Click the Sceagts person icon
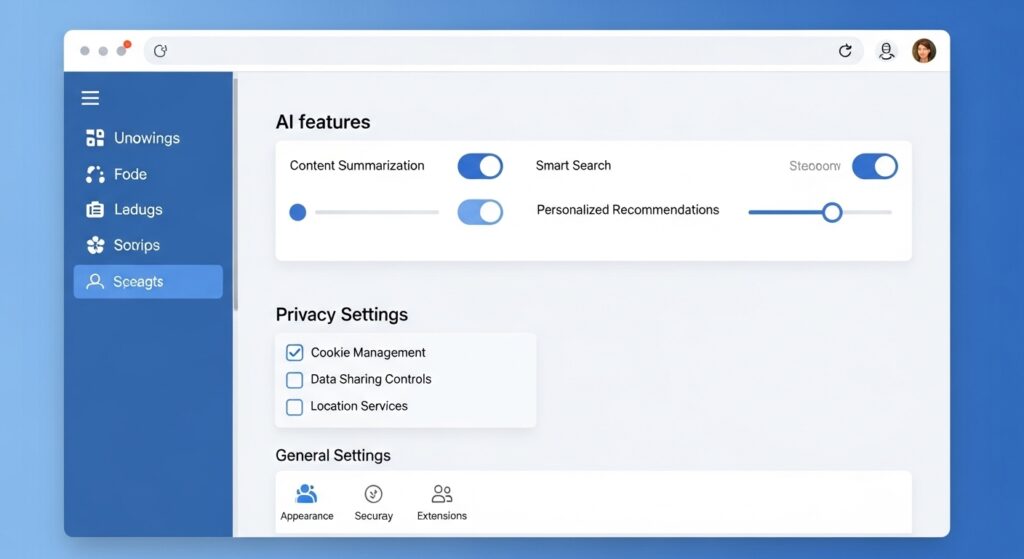The image size is (1024, 559). [x=95, y=281]
